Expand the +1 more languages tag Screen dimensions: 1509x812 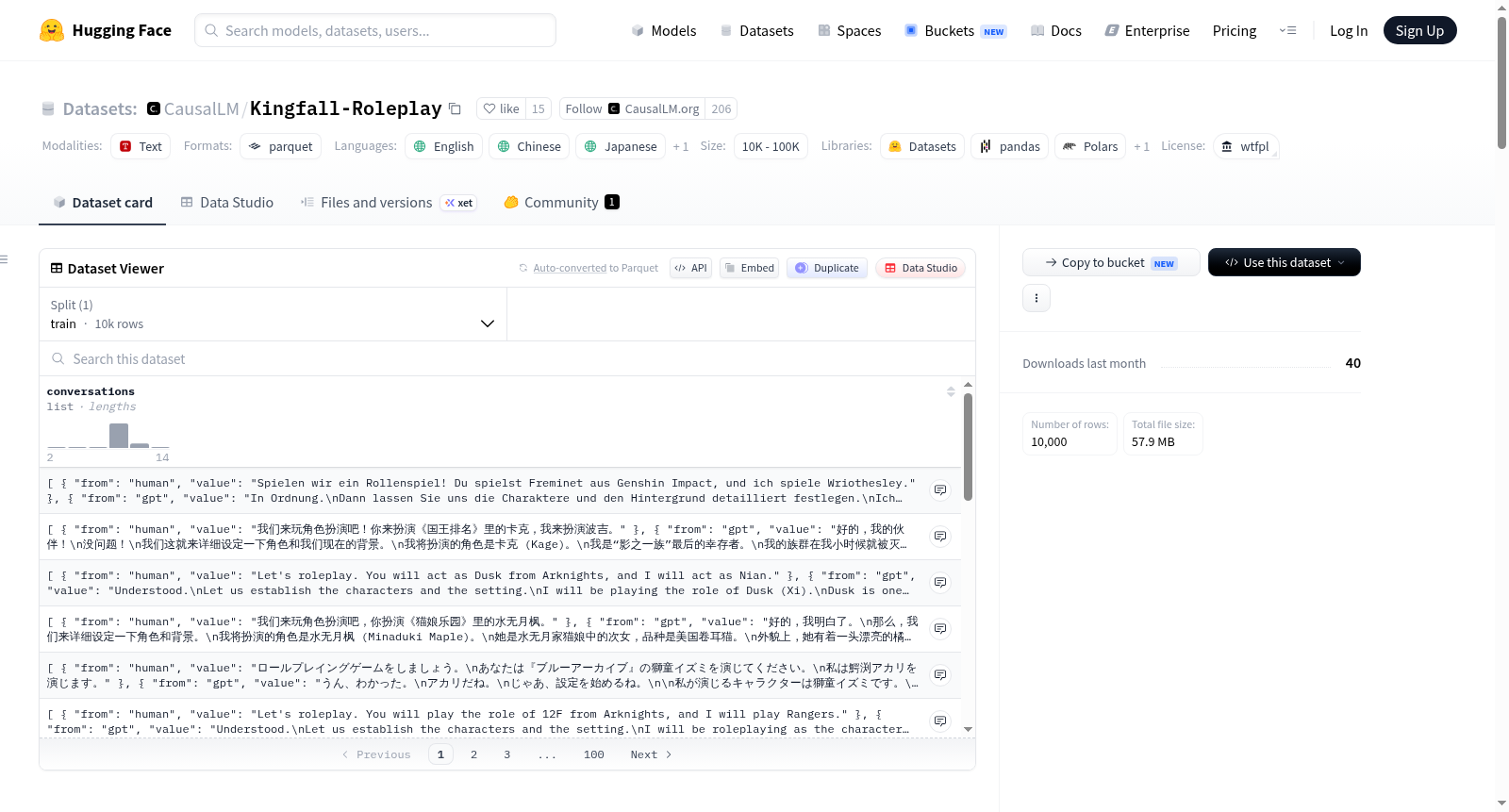tap(680, 146)
